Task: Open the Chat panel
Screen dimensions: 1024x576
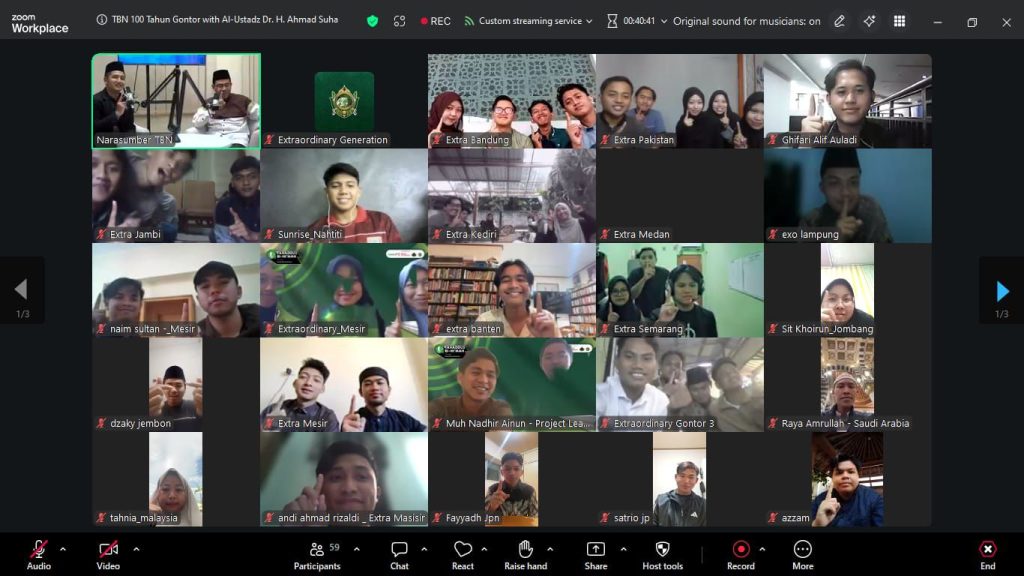Action: pos(399,553)
